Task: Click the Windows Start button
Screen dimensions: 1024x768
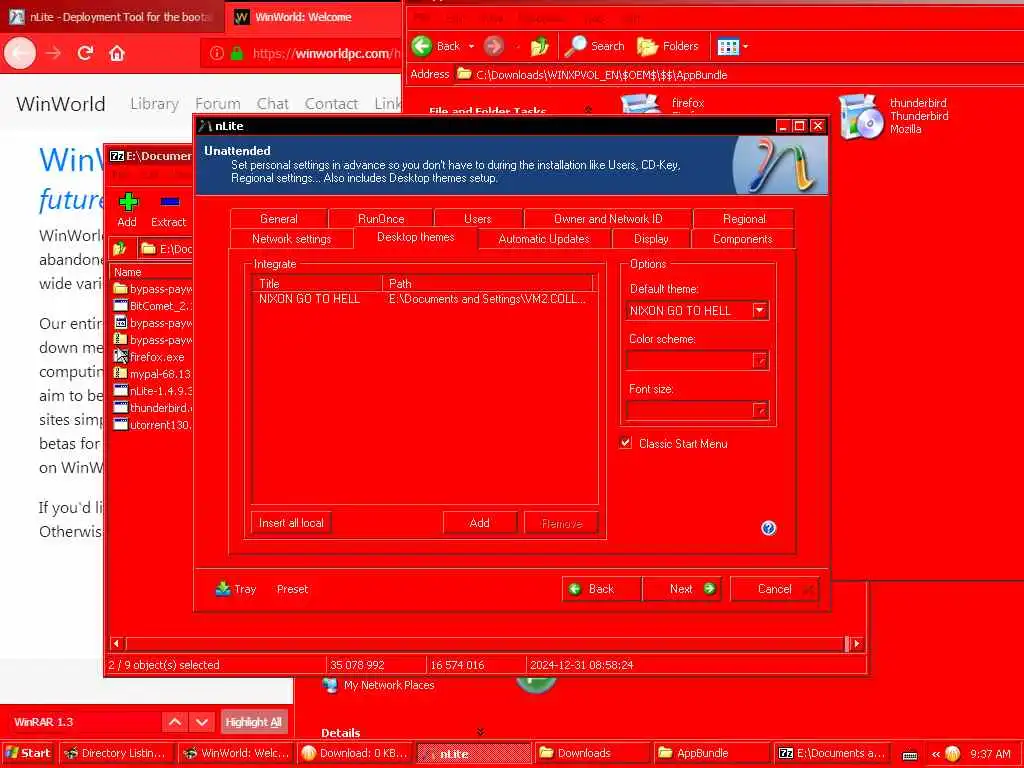Action: pos(28,753)
